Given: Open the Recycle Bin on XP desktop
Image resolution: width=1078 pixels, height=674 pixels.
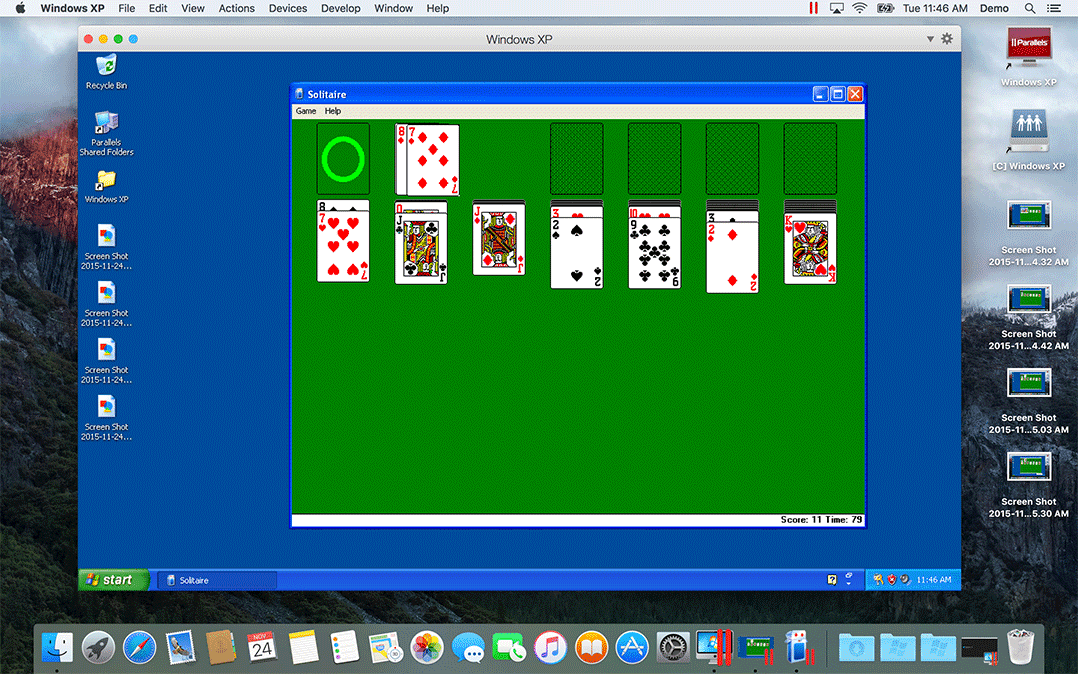Looking at the screenshot, I should [106, 72].
